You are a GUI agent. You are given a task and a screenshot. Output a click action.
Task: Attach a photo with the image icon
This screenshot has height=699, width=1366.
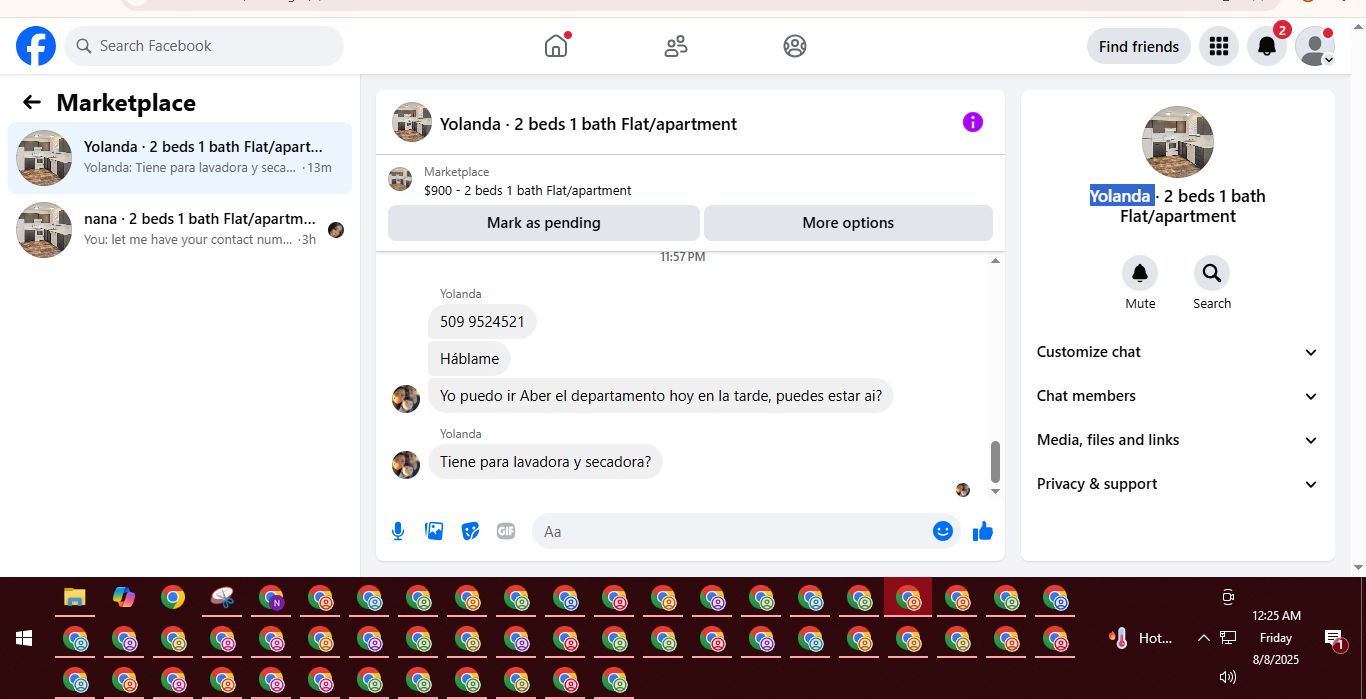coord(434,531)
